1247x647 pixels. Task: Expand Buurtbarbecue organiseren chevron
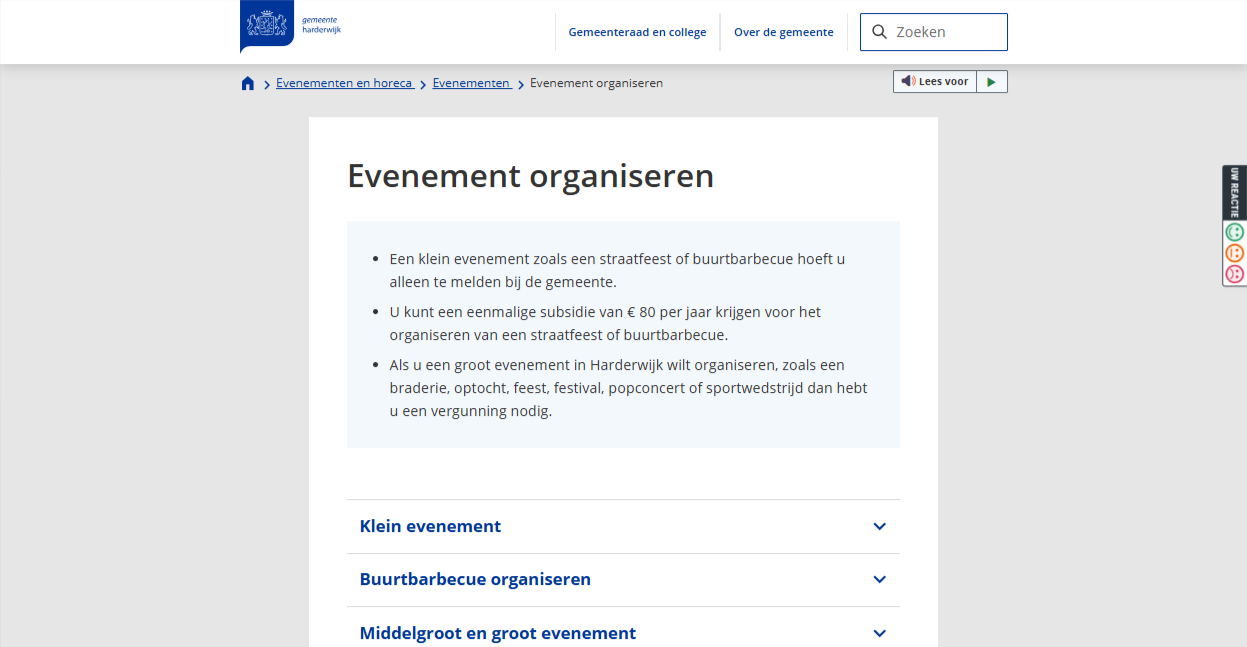879,579
